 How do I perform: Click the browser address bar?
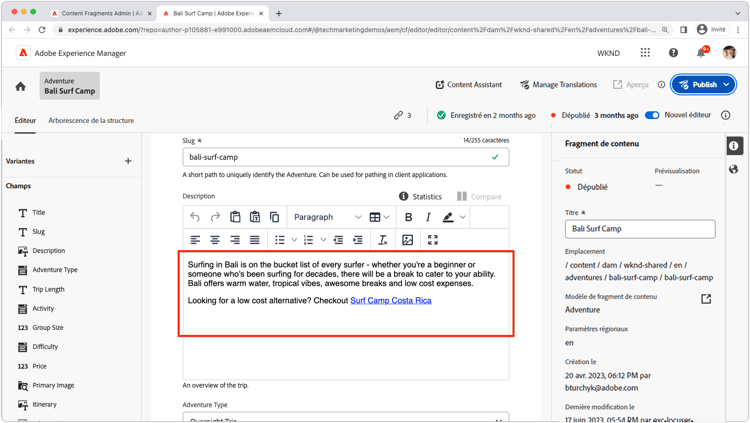(361, 30)
